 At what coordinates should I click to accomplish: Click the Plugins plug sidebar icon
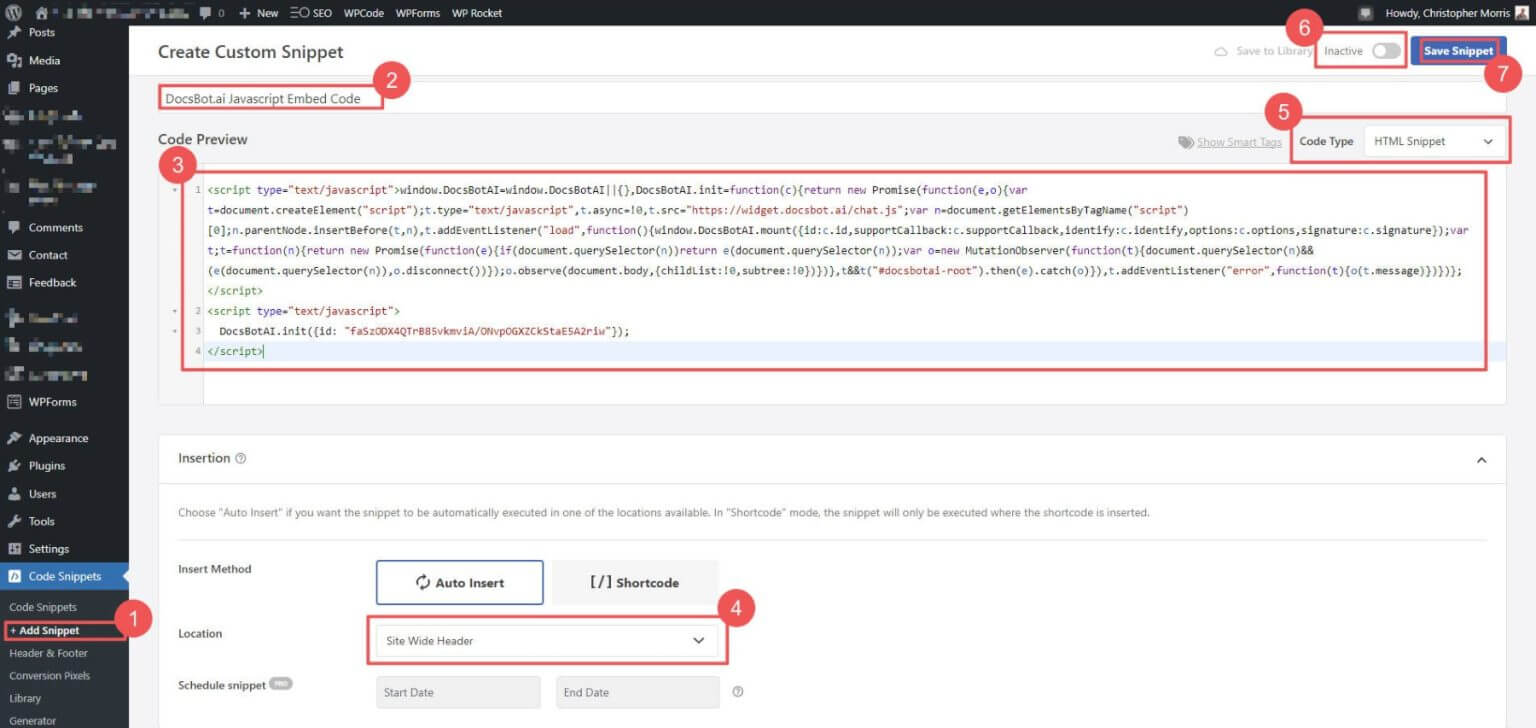[14, 466]
